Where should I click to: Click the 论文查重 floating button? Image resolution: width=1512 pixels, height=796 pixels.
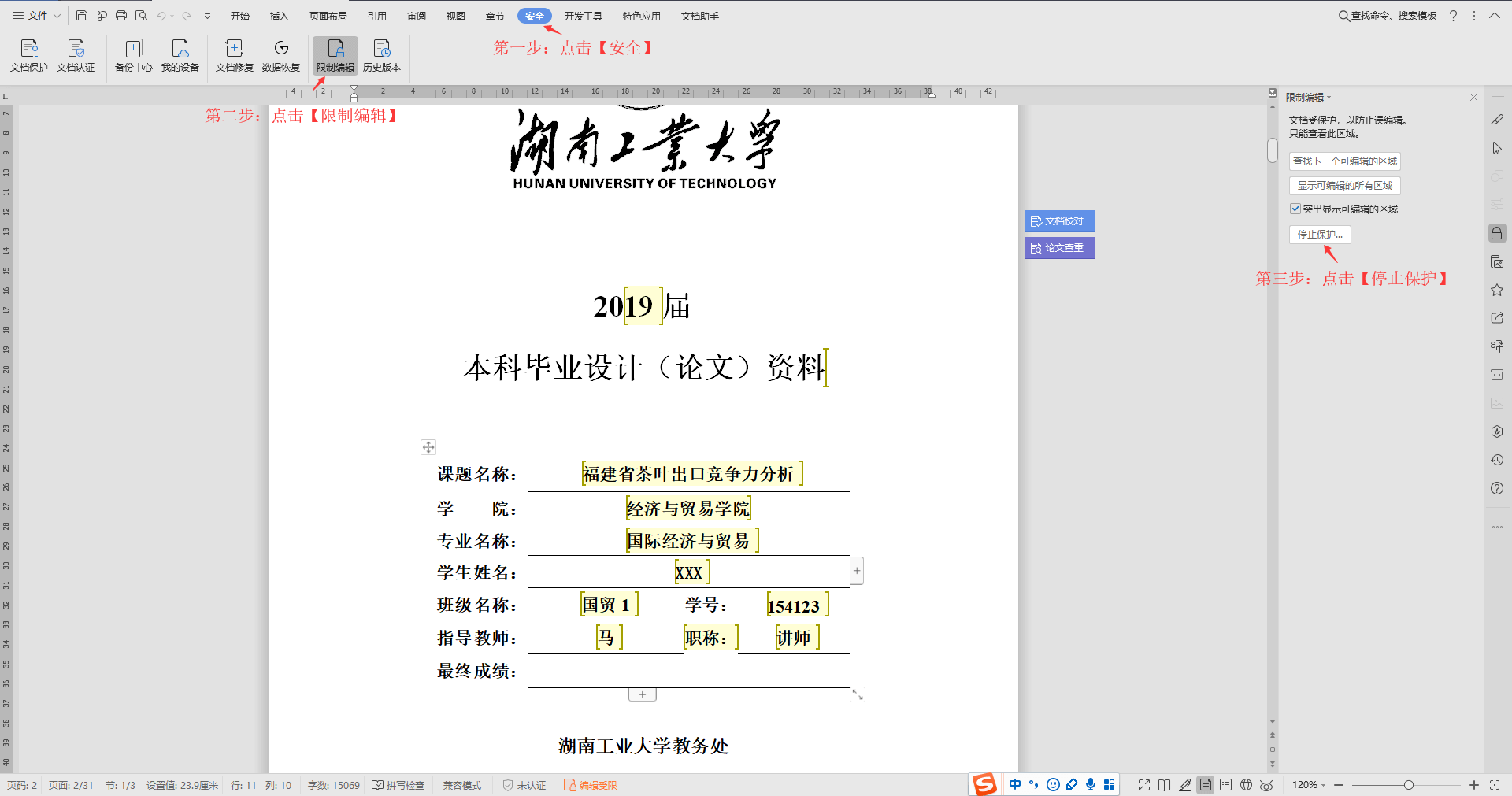coord(1060,248)
